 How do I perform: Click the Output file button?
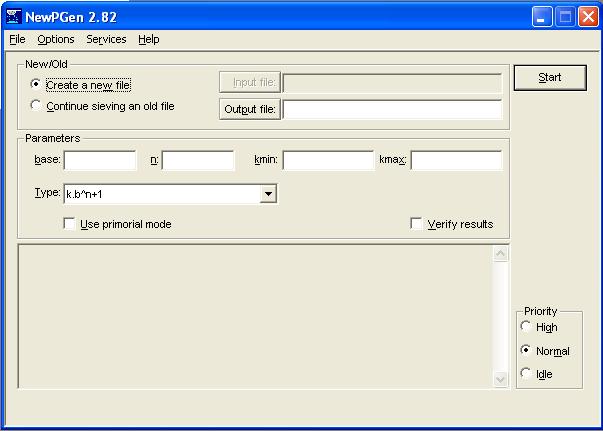tap(250, 110)
